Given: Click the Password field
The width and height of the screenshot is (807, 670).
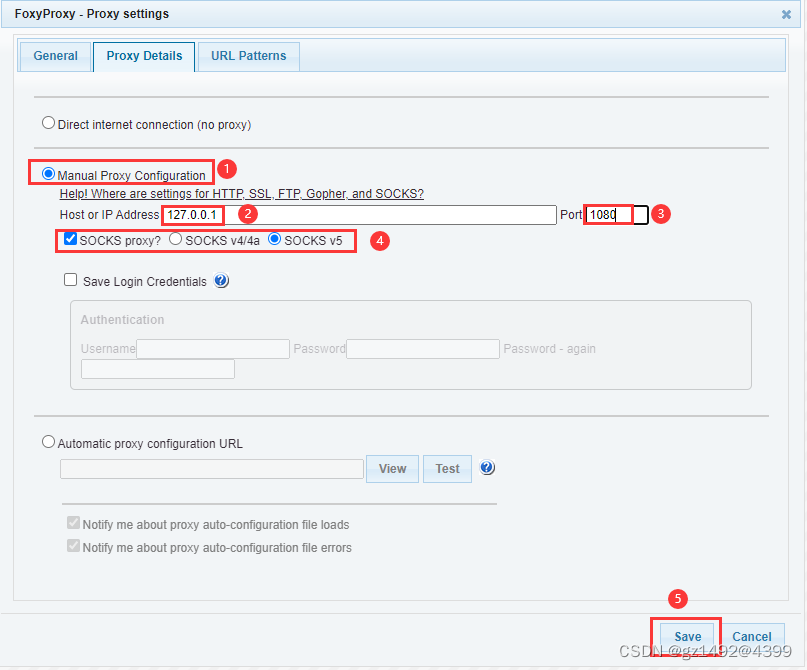Looking at the screenshot, I should click(x=423, y=349).
